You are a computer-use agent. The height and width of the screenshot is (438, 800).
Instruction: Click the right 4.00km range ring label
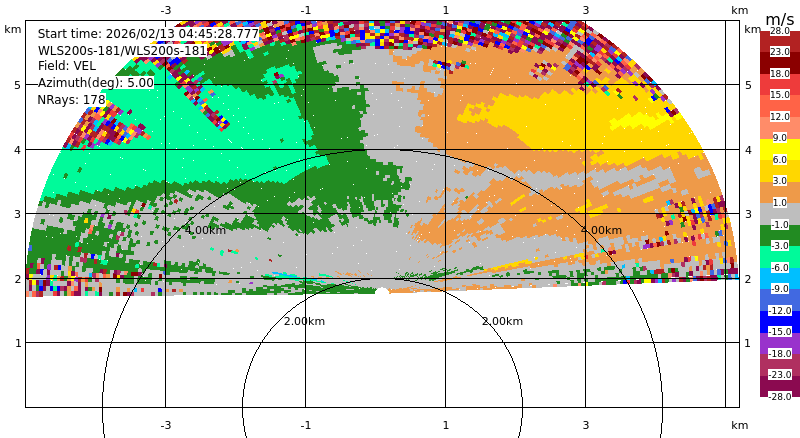(601, 230)
